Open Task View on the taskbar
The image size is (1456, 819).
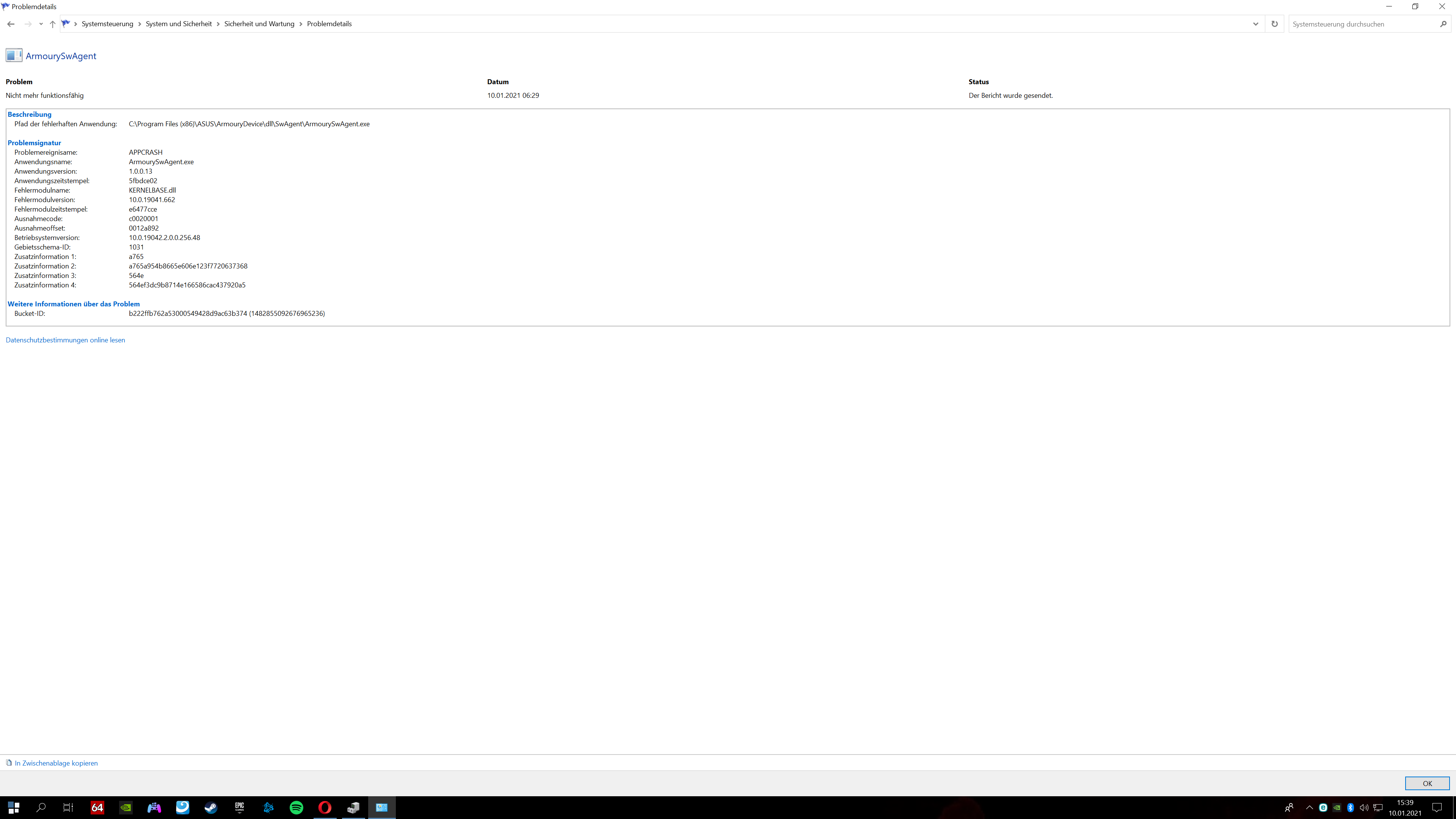point(68,807)
